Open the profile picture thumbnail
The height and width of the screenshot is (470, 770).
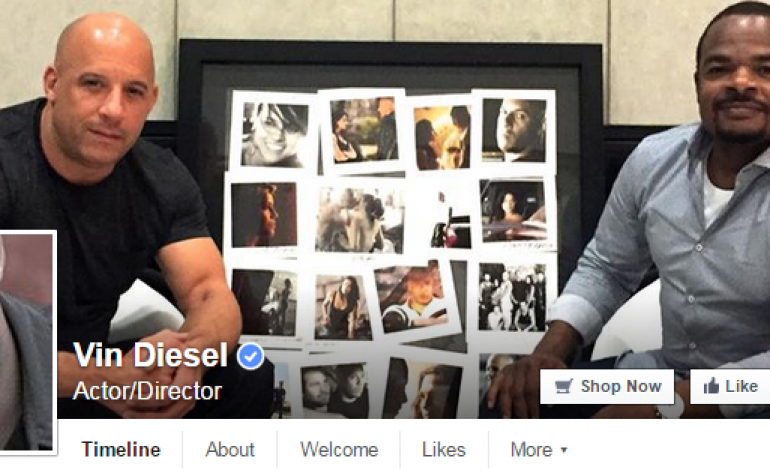[x=27, y=342]
